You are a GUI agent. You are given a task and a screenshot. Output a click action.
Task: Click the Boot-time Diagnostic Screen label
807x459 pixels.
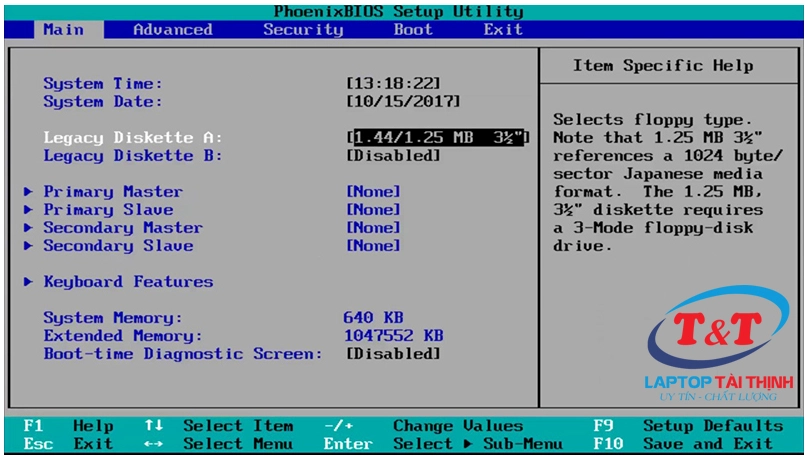[x=183, y=354]
